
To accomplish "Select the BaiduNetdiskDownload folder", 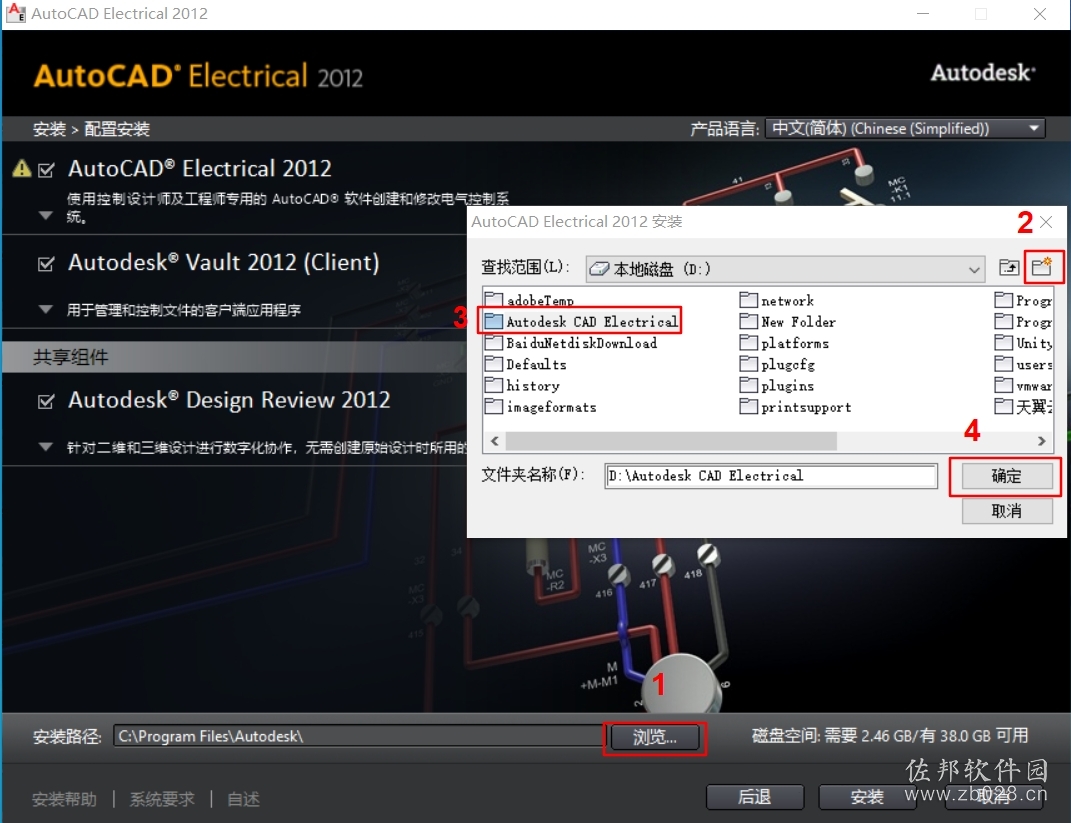I will click(x=571, y=343).
